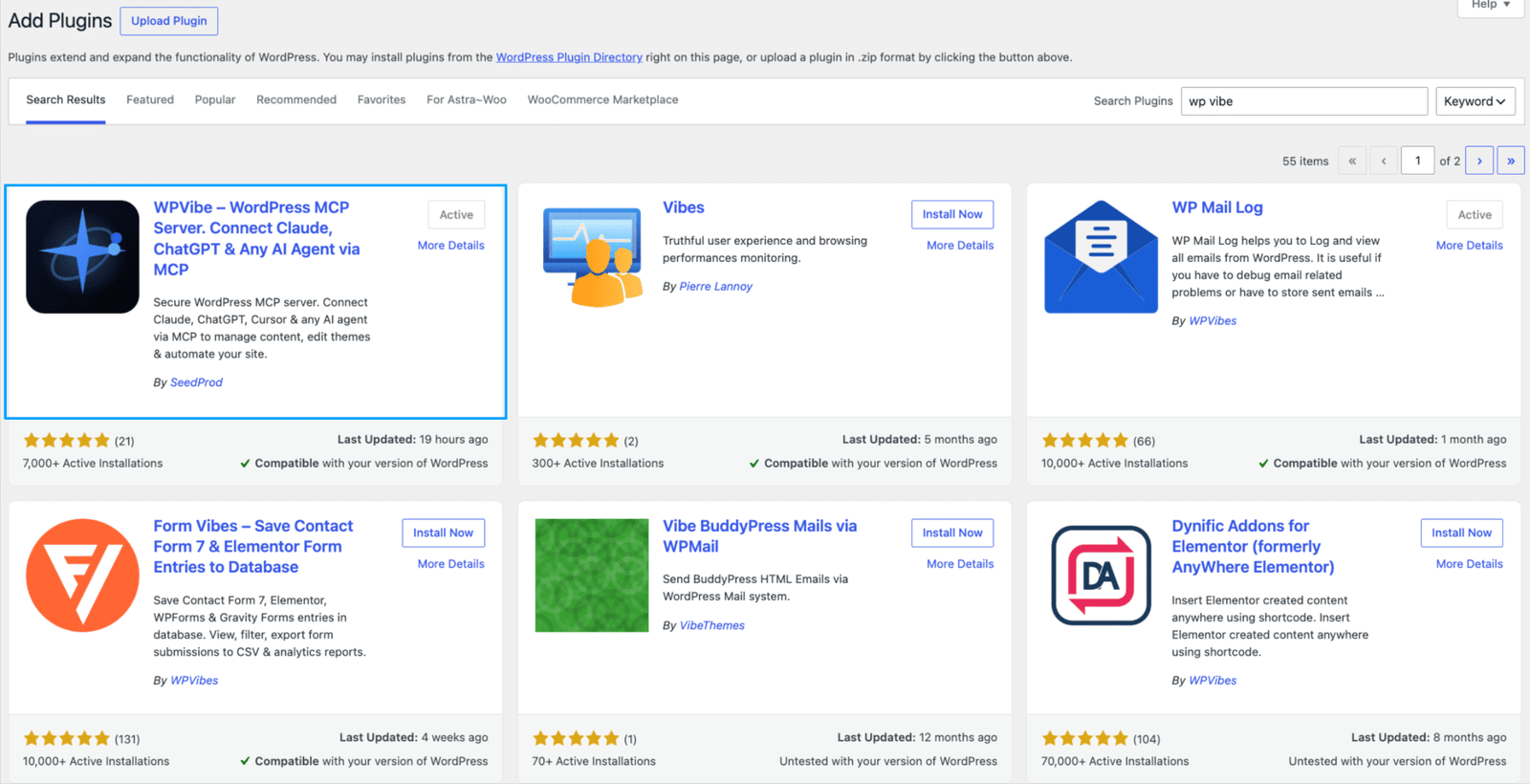Open Dynific Addons for Elementor title link

1254,546
